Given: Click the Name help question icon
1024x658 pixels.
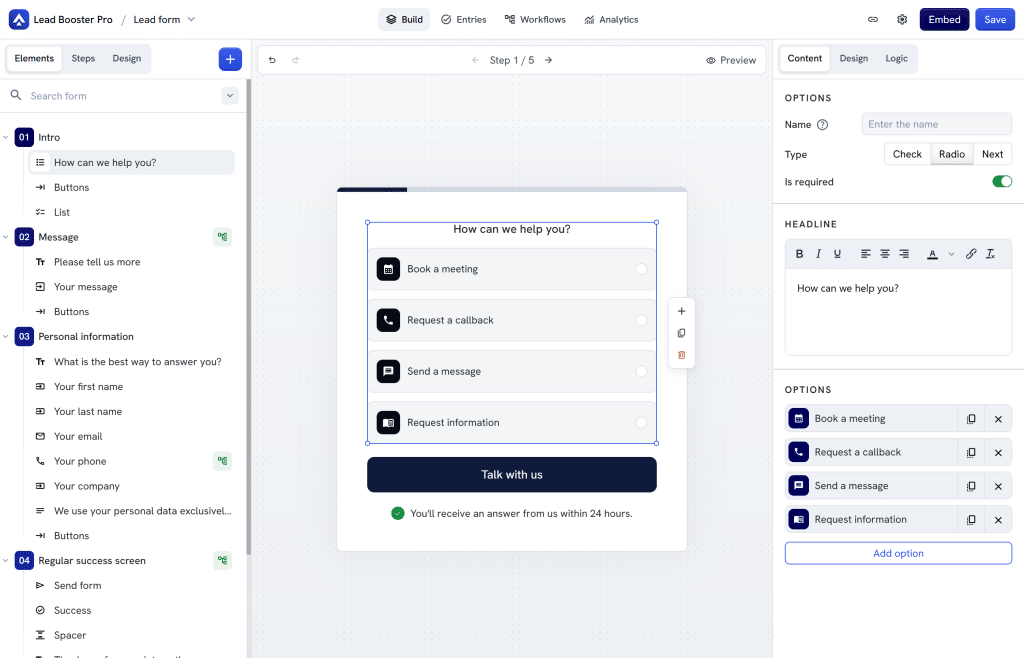Looking at the screenshot, I should coord(822,125).
